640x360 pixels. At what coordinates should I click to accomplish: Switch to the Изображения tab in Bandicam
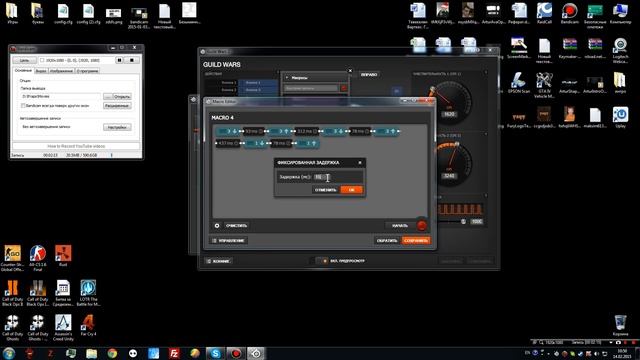(x=61, y=71)
